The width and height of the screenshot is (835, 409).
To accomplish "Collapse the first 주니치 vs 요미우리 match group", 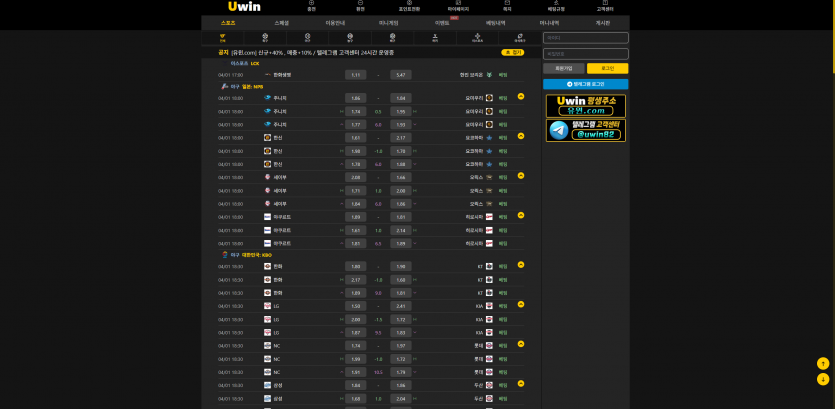I will click(521, 97).
